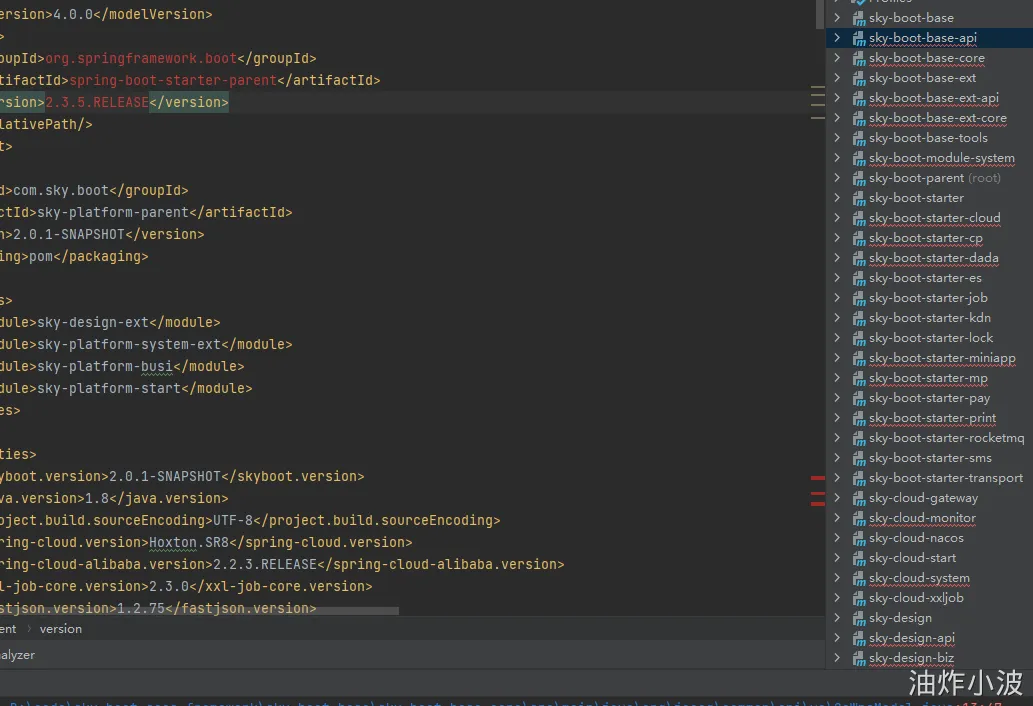Select sky-cloud-system module row
Screen dimensions: 1033x706
point(930,578)
